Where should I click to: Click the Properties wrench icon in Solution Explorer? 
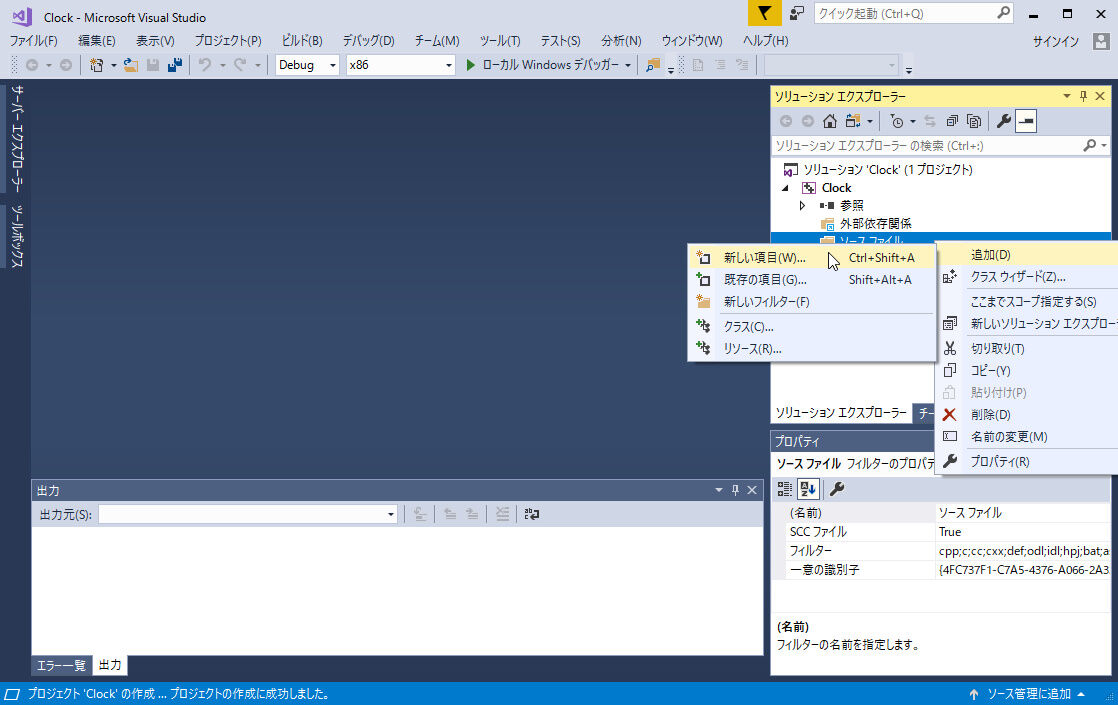tap(1003, 121)
